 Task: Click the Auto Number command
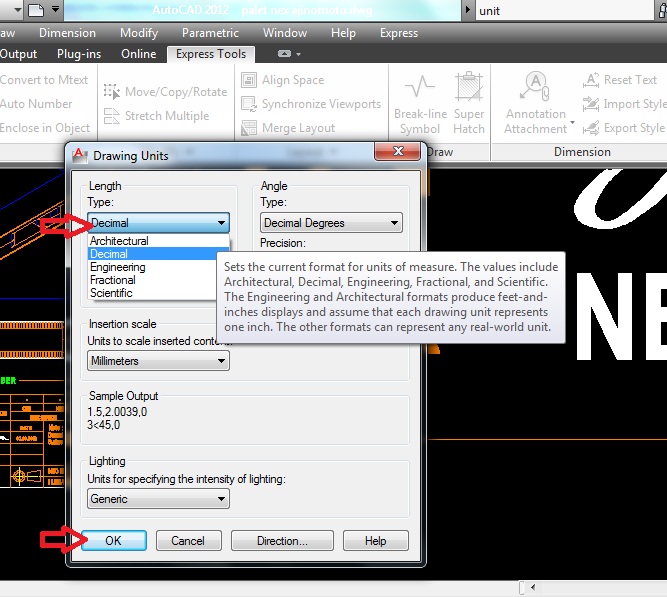click(x=36, y=104)
